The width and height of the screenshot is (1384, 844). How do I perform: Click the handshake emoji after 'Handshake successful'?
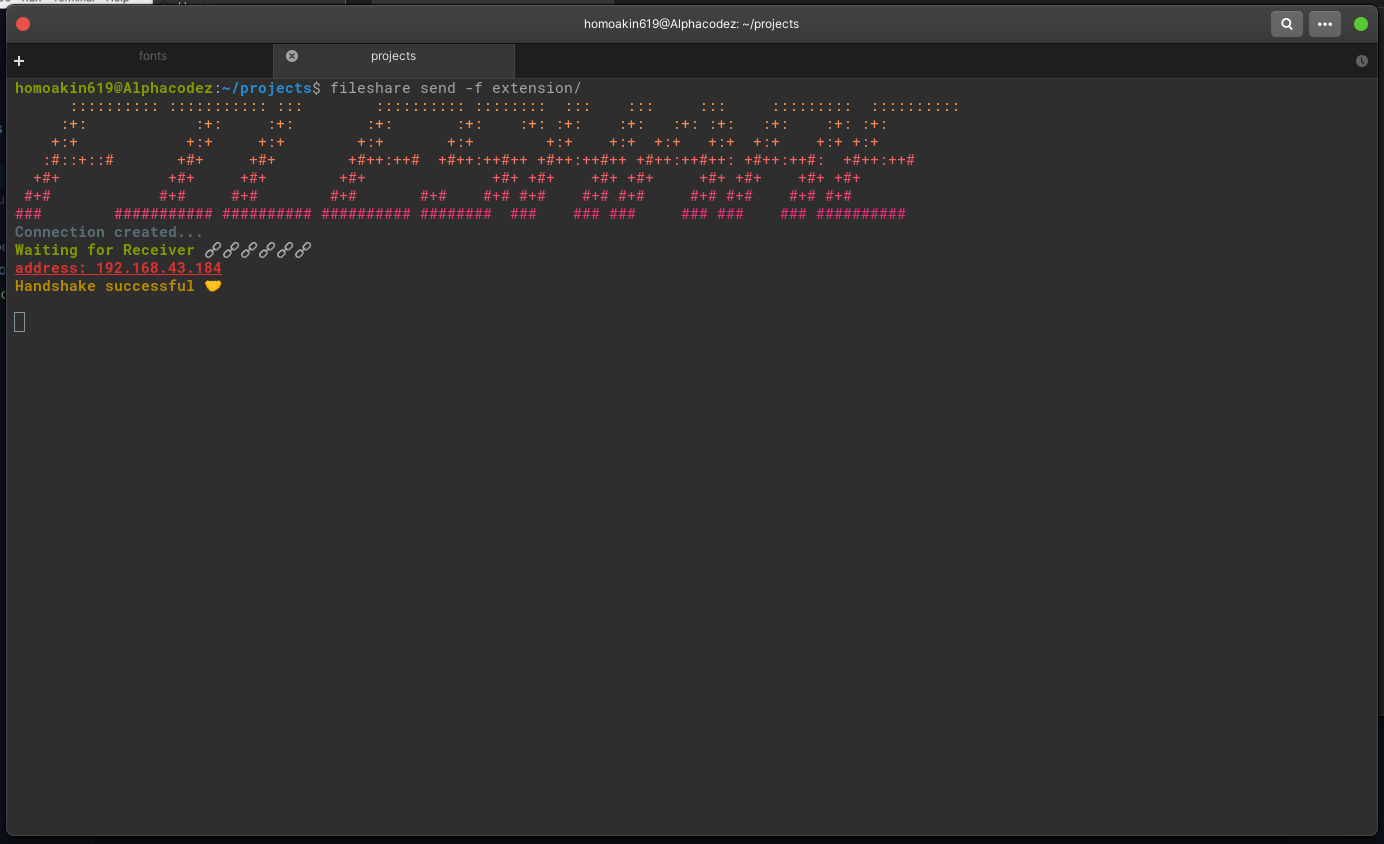click(212, 286)
